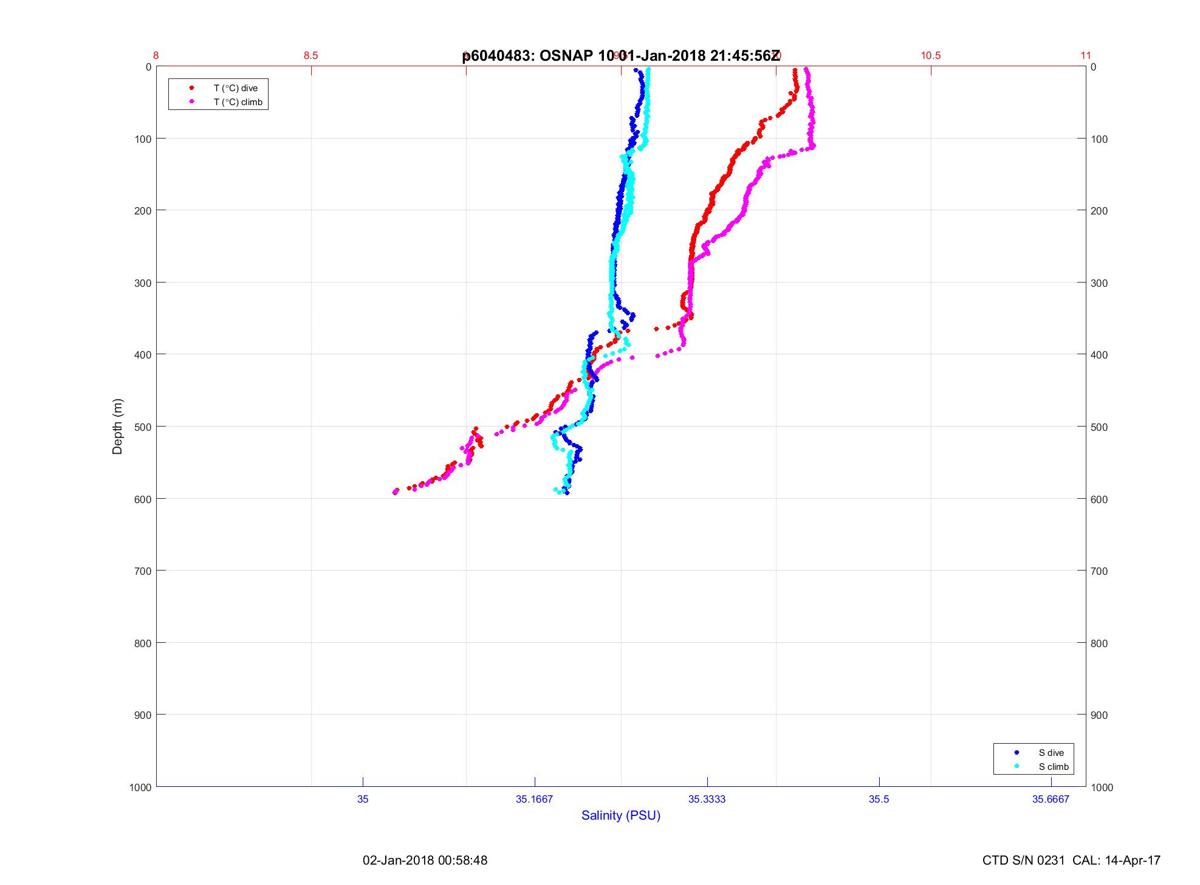Select the 'T (°C) dive' legend entry

click(x=235, y=88)
